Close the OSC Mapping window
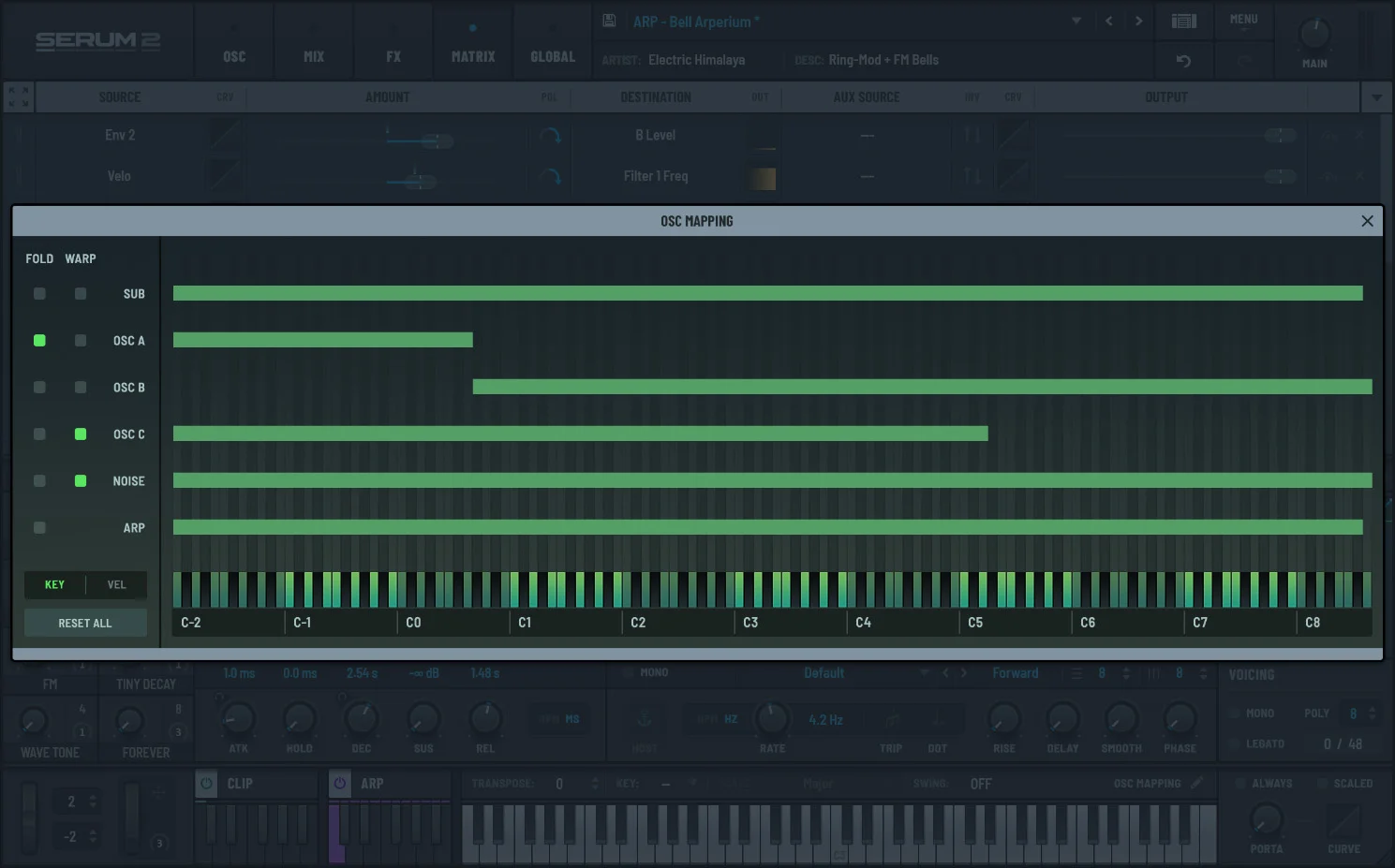The width and height of the screenshot is (1395, 868). tap(1367, 221)
